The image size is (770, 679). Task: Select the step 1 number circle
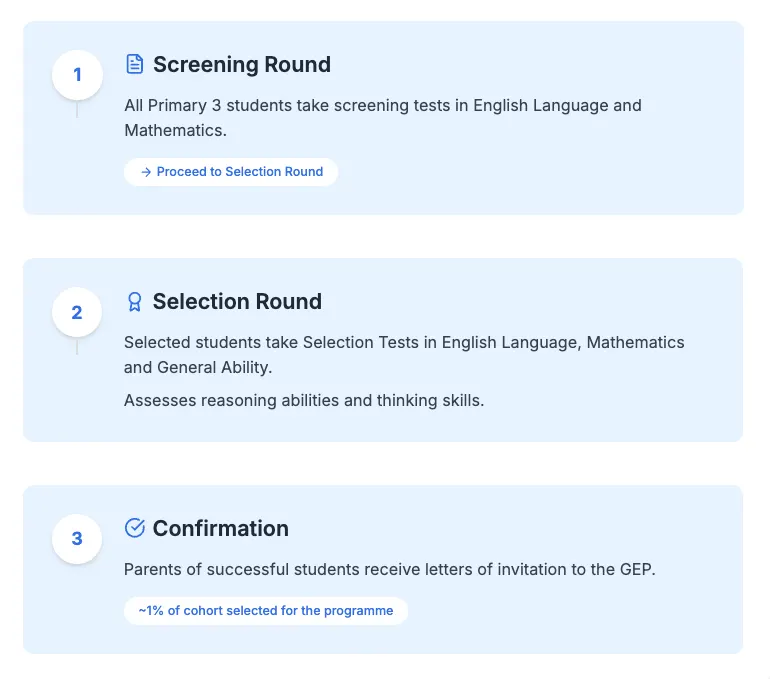pos(77,75)
